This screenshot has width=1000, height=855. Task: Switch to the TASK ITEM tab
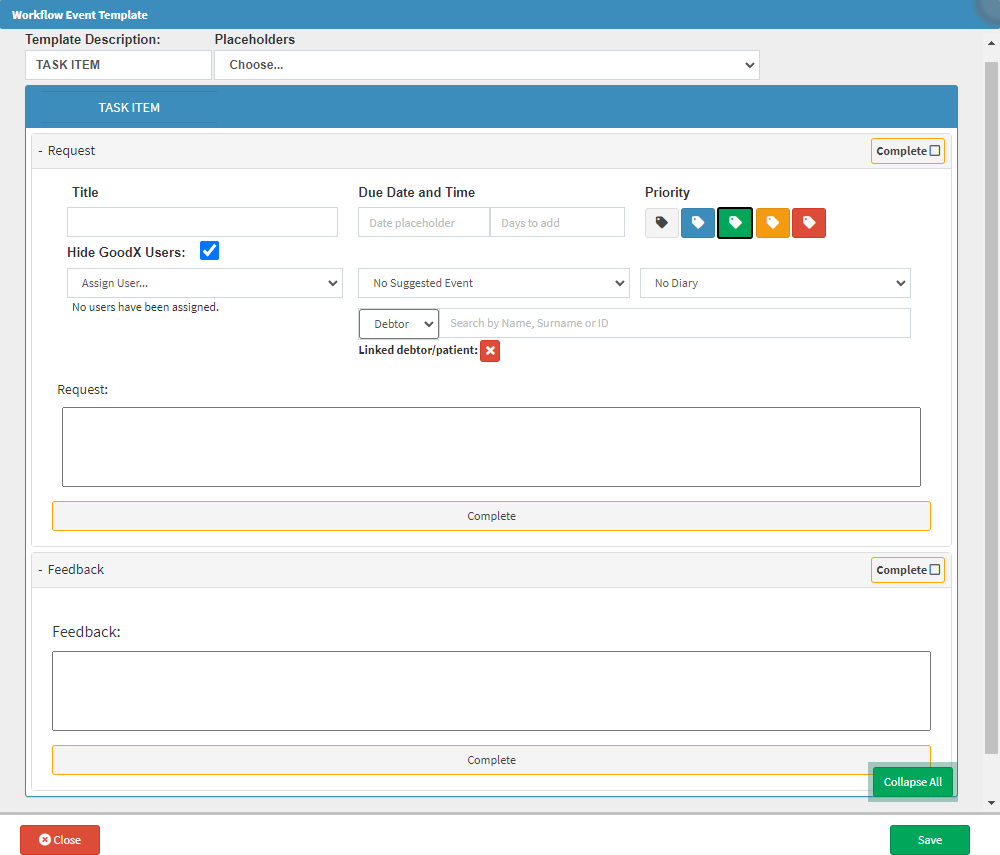129,107
